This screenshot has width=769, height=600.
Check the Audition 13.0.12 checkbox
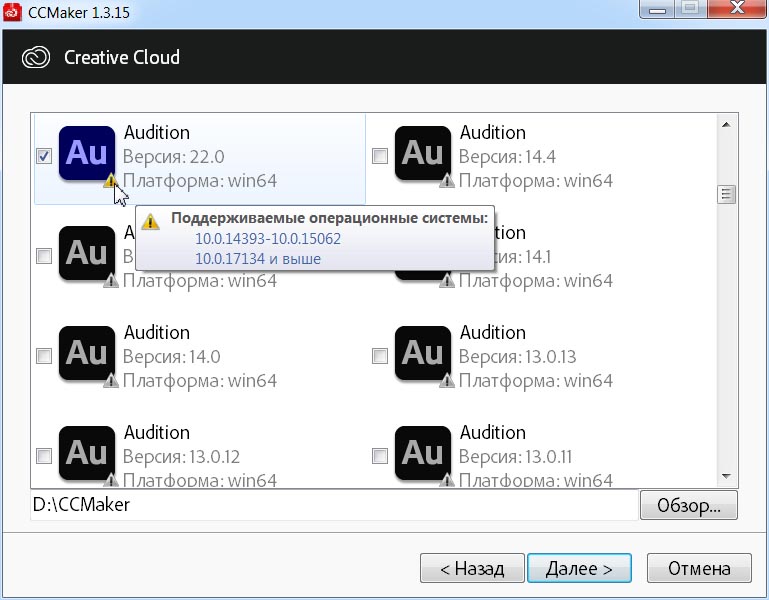point(44,456)
